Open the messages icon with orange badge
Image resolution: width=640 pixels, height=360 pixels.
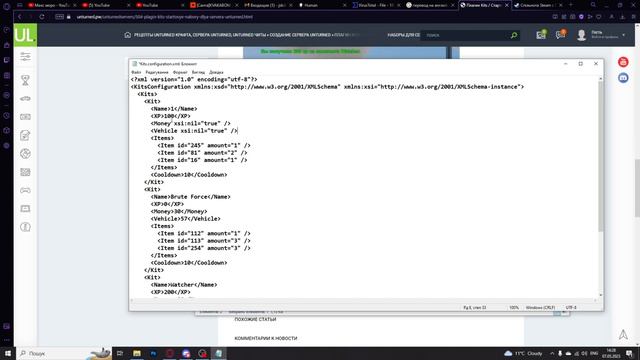[x=561, y=35]
